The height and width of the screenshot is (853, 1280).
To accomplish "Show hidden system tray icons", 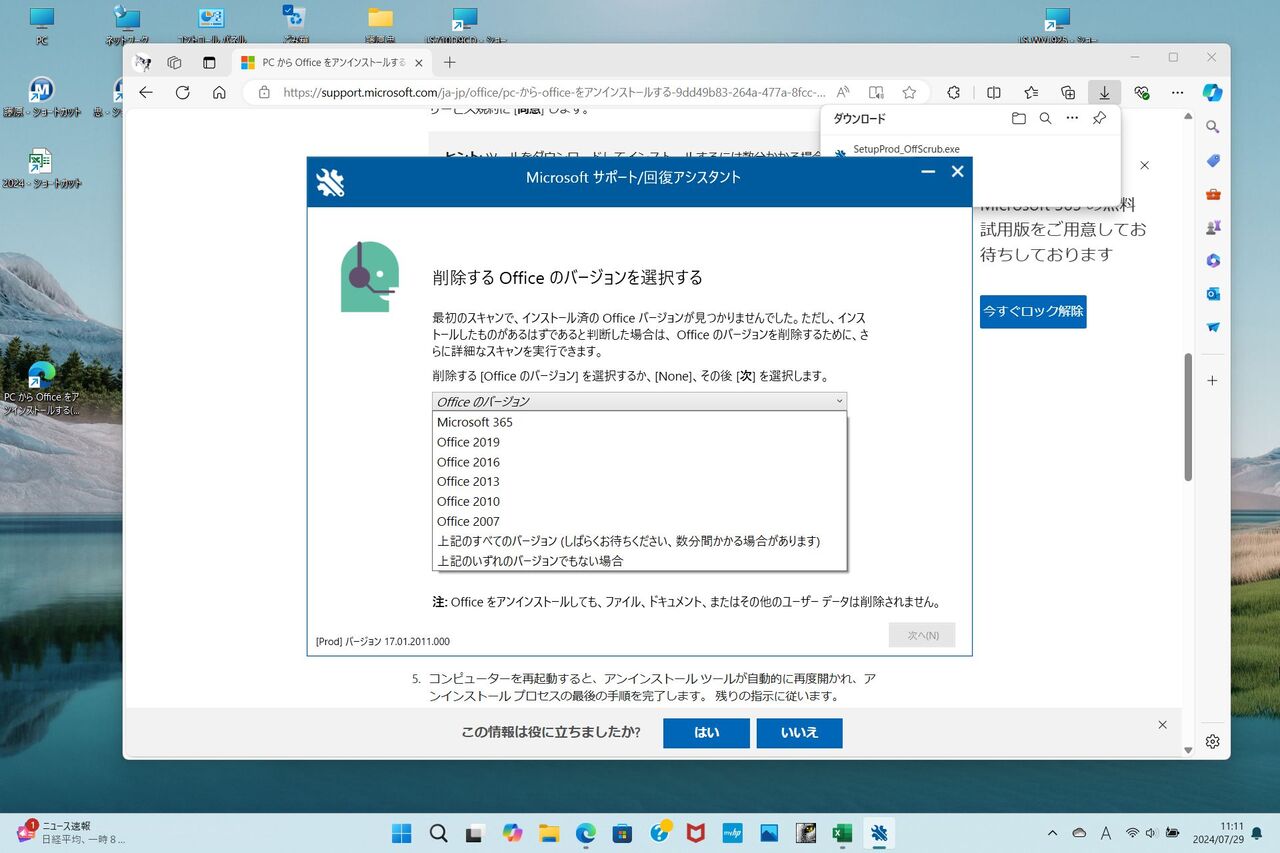I will [1052, 833].
